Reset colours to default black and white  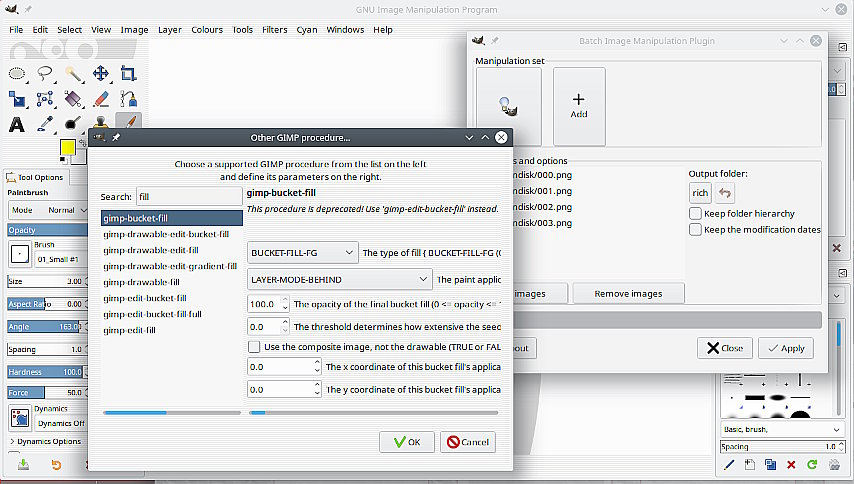click(x=63, y=160)
